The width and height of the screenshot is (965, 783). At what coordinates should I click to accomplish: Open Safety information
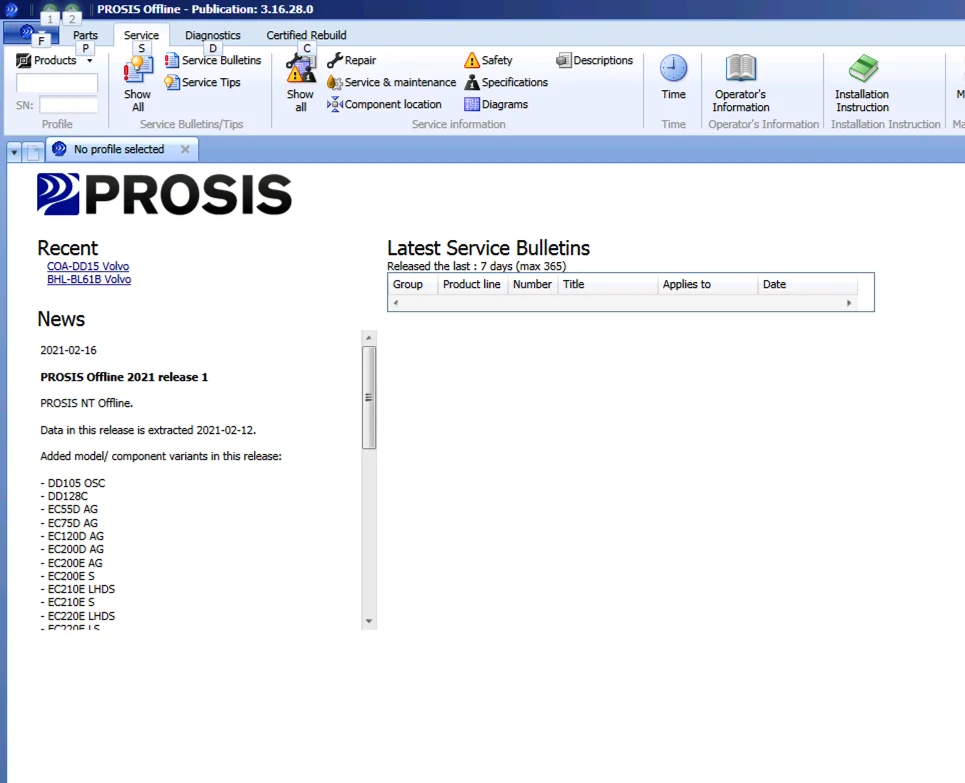coord(489,60)
